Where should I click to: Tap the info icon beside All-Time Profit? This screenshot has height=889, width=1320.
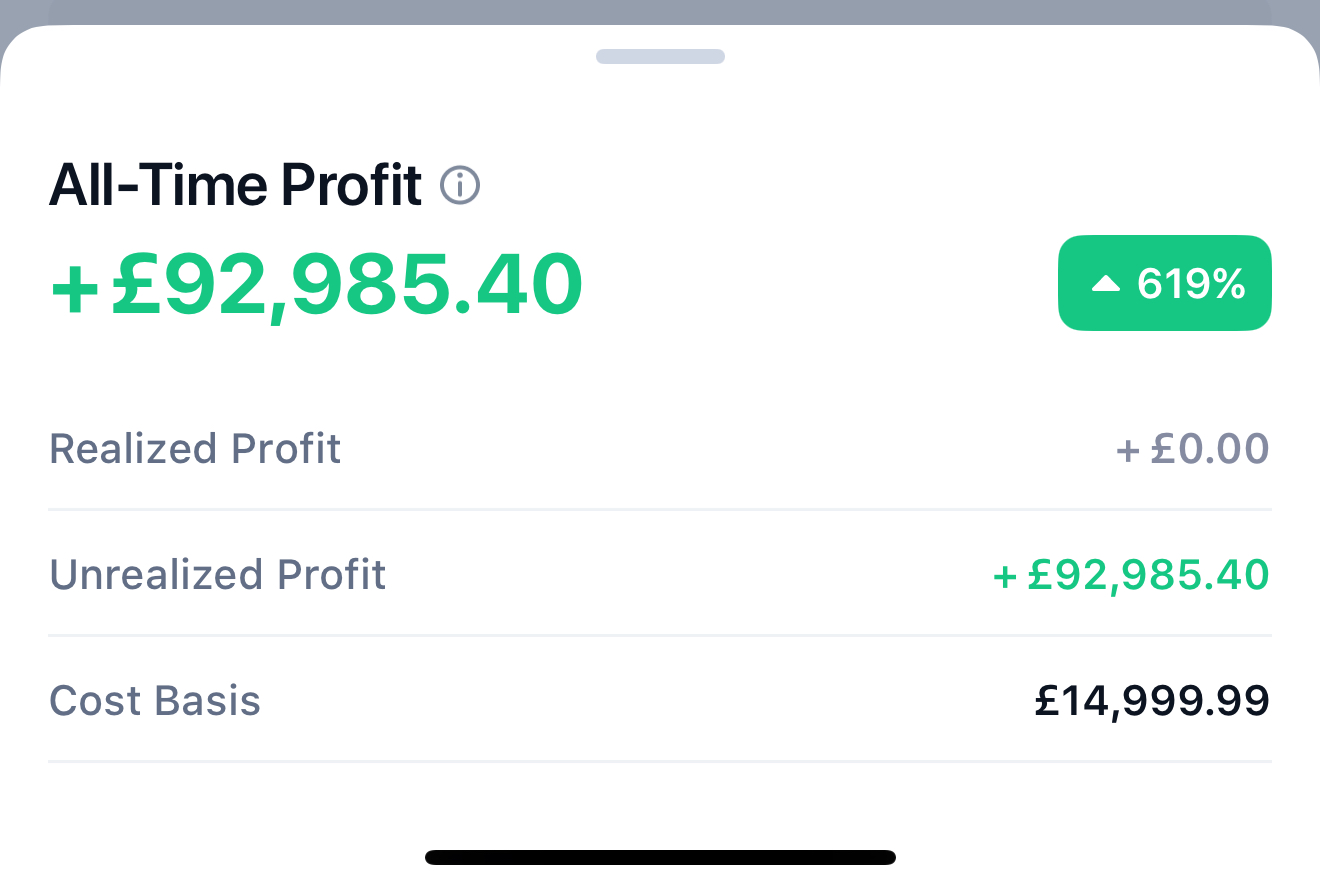[x=460, y=185]
